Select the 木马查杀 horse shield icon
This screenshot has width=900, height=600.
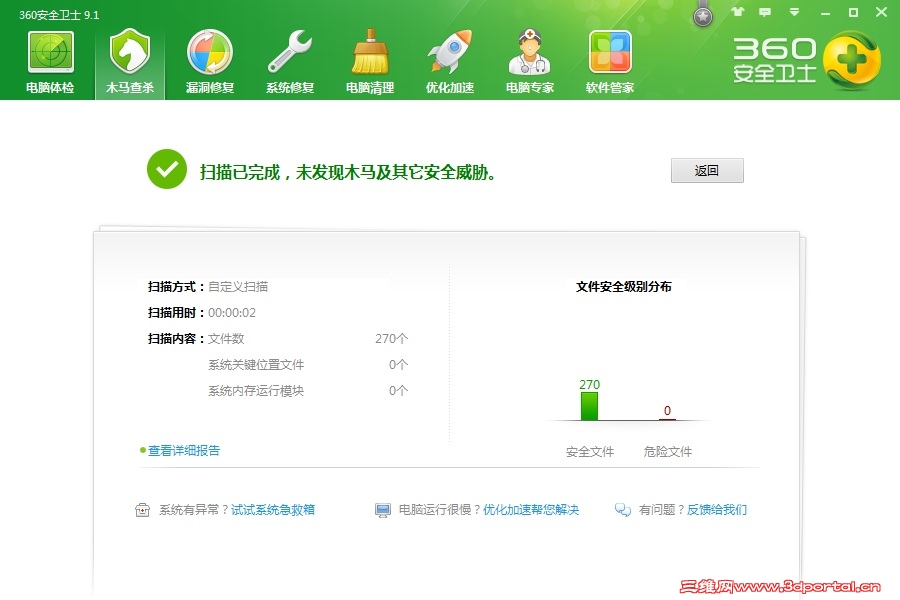click(x=130, y=52)
